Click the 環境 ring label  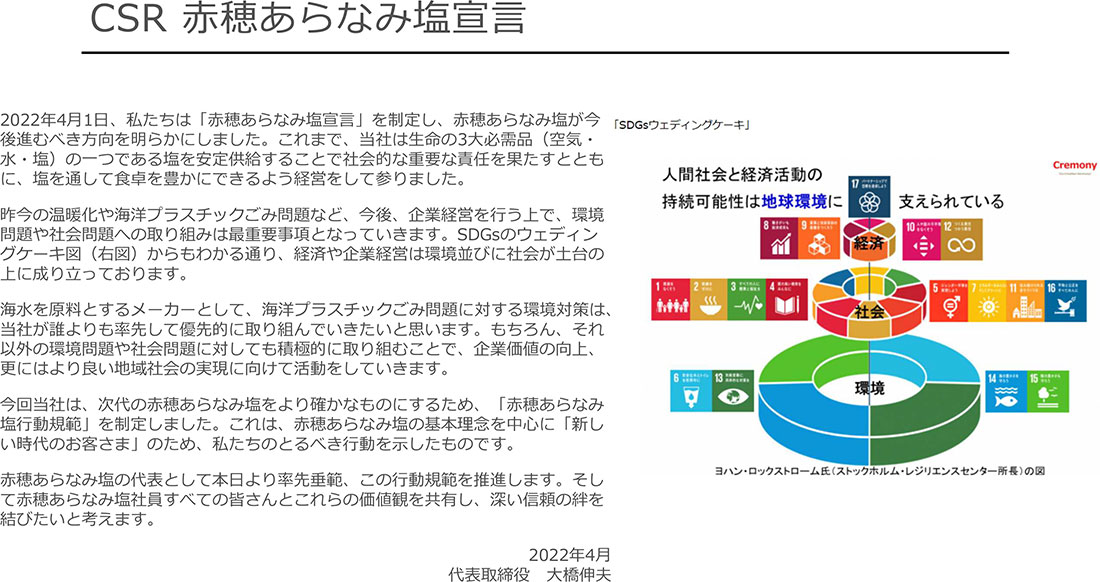click(x=867, y=388)
